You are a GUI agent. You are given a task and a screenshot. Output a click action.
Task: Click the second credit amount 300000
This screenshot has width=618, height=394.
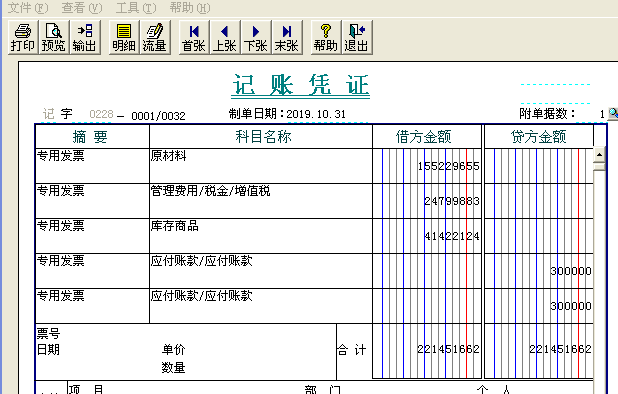click(x=571, y=306)
